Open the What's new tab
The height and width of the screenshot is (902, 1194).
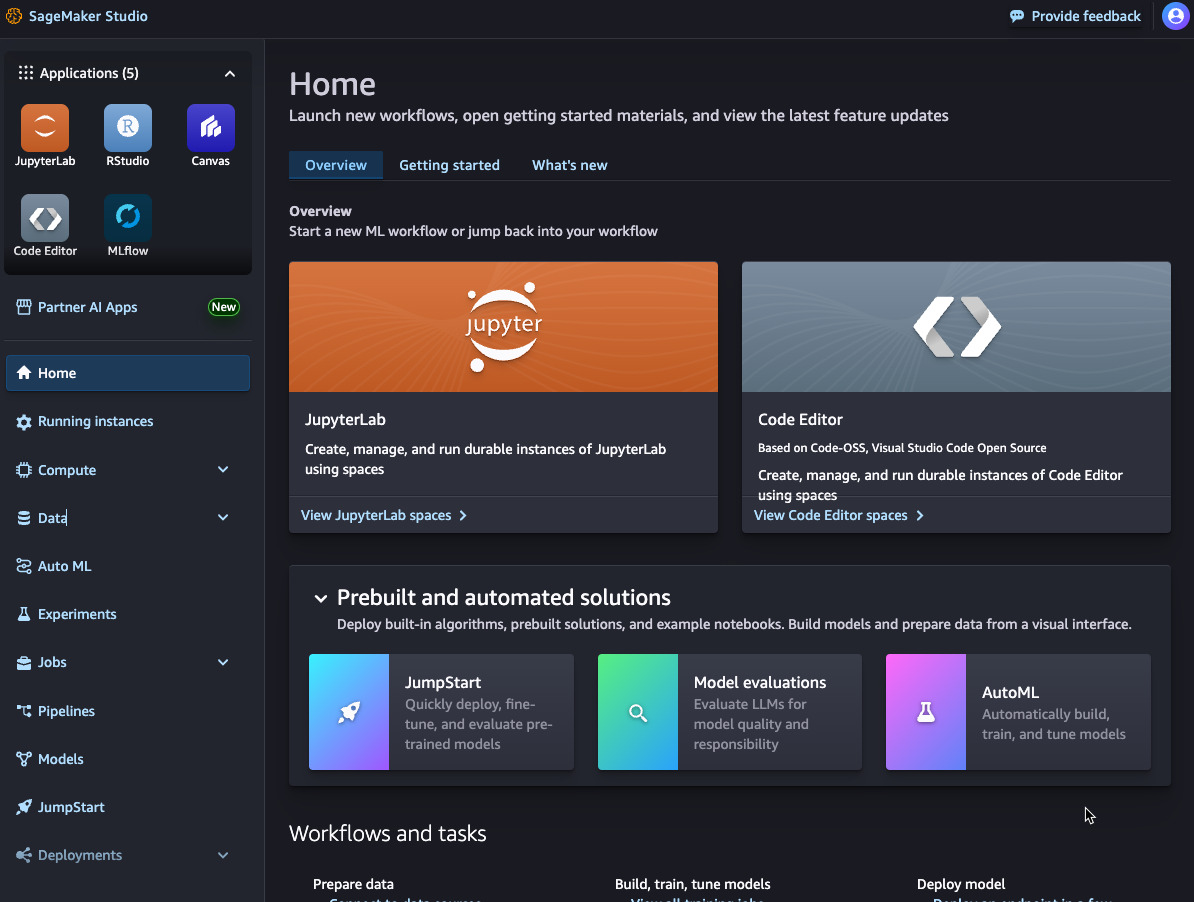pyautogui.click(x=570, y=165)
